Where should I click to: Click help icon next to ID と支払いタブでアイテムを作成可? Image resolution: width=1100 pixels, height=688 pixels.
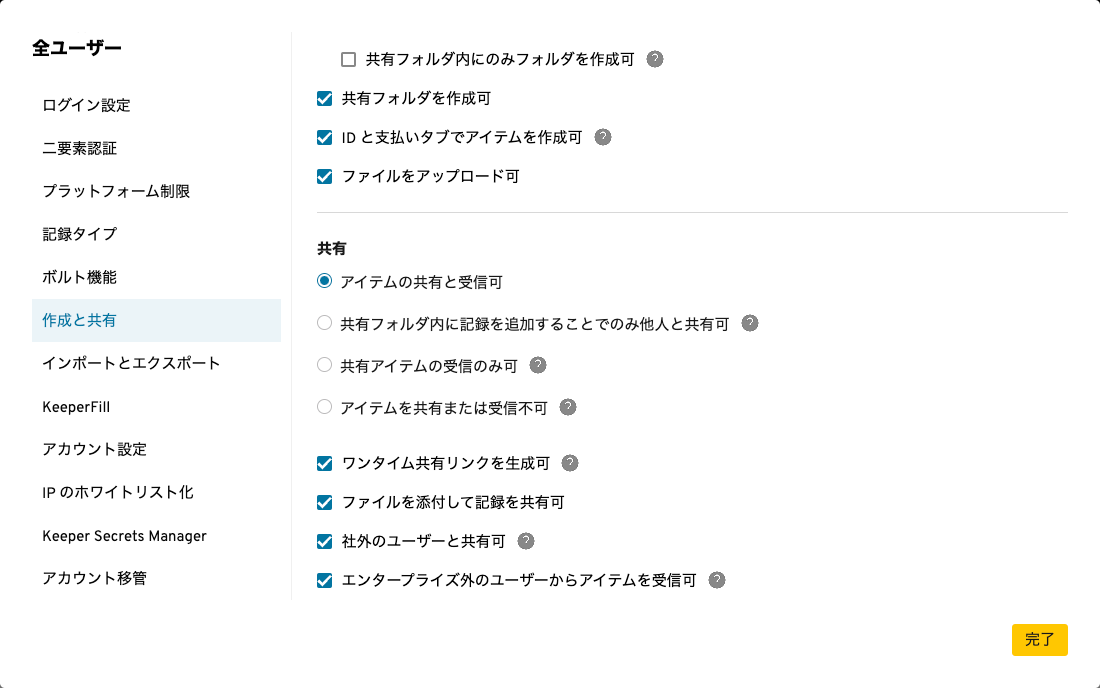pyautogui.click(x=603, y=137)
